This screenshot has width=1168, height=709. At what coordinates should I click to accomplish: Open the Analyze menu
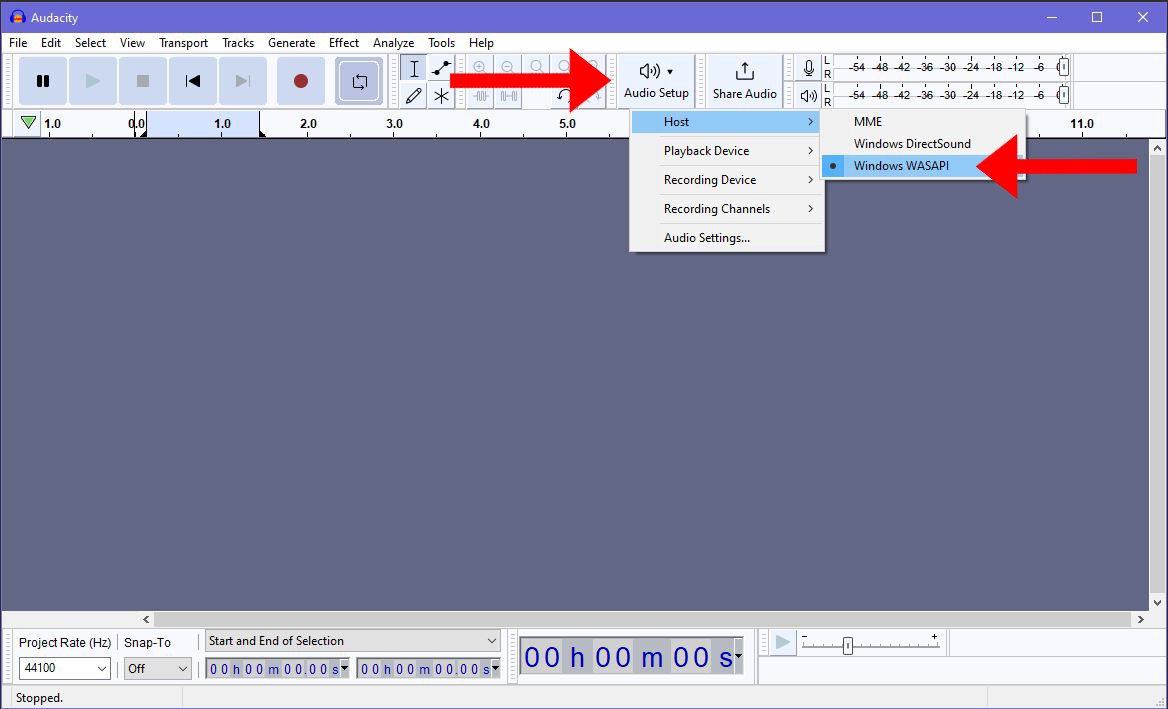[393, 42]
